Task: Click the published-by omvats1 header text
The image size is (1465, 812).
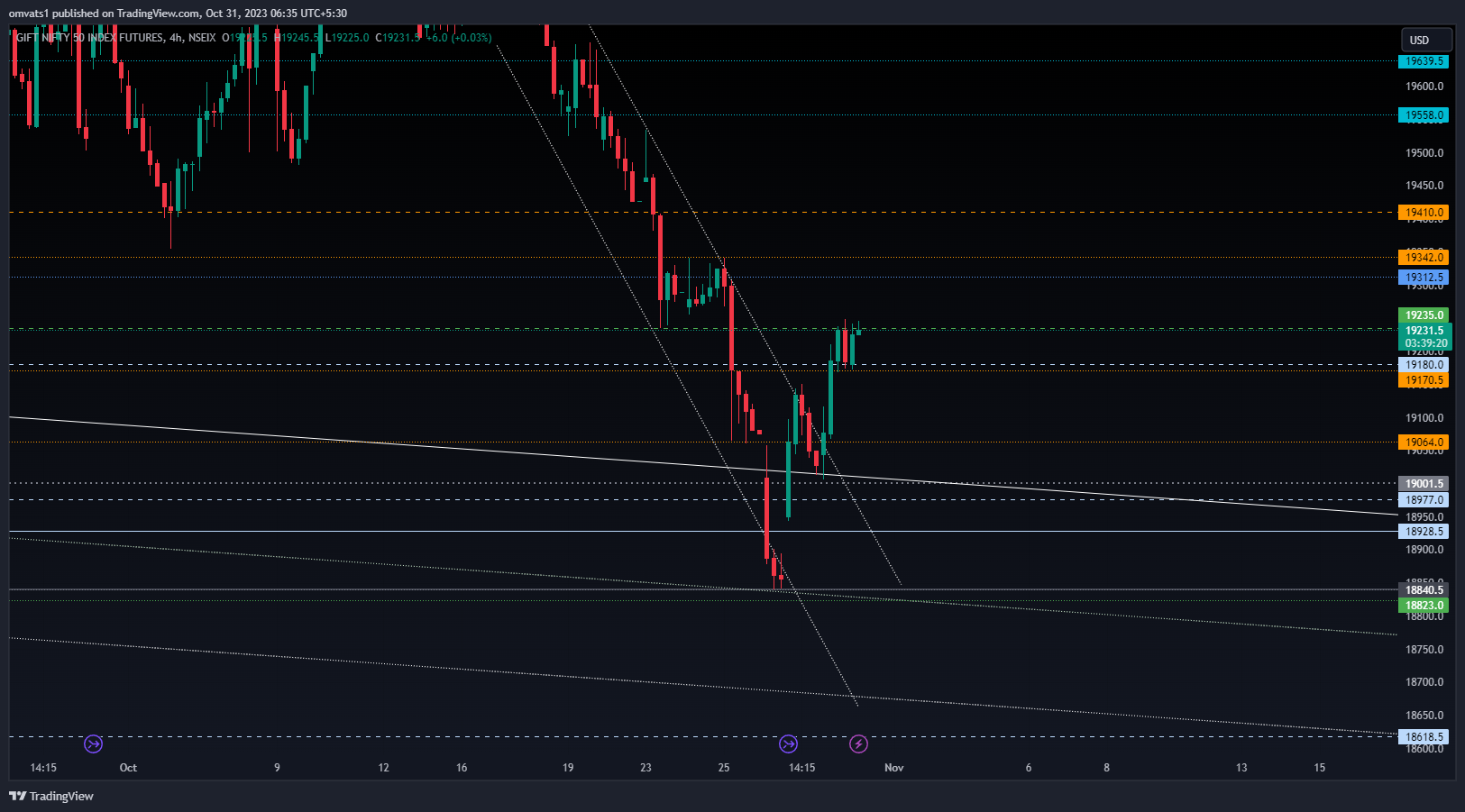Action: point(178,14)
